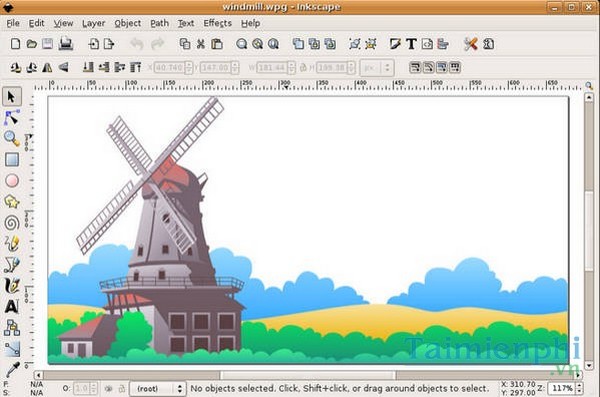The width and height of the screenshot is (600, 397).
Task: Toggle current layer visibility eye
Action: click(109, 389)
